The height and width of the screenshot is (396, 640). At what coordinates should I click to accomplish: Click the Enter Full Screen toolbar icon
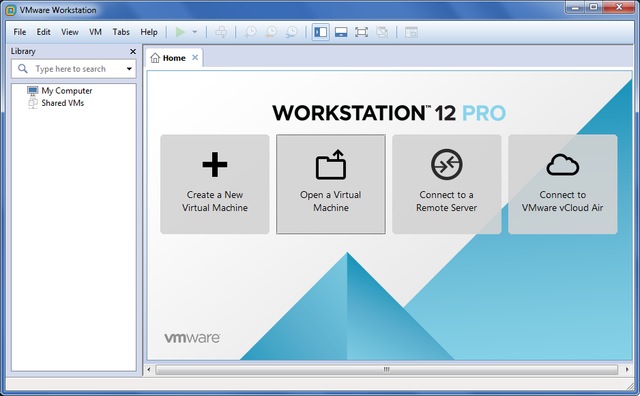[361, 32]
